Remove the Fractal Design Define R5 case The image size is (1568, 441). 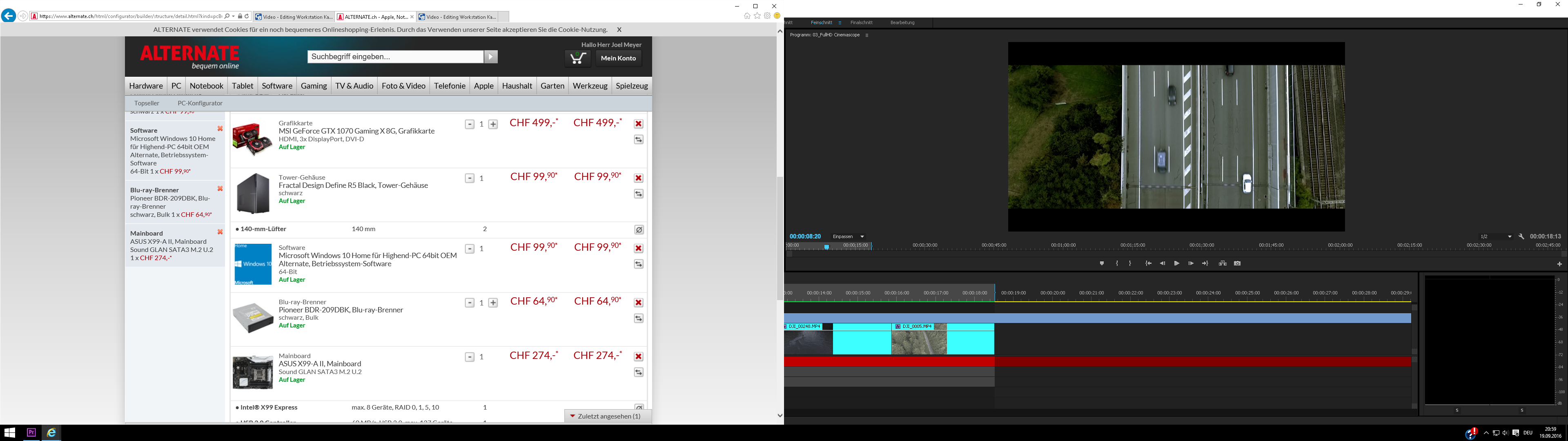[x=639, y=178]
